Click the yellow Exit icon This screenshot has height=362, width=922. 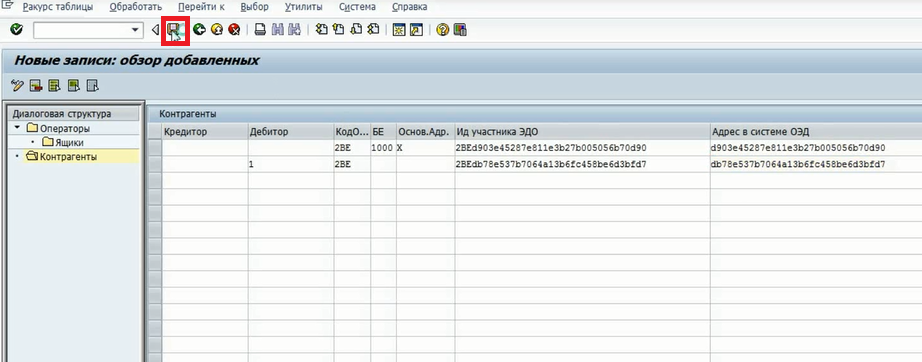(x=217, y=29)
